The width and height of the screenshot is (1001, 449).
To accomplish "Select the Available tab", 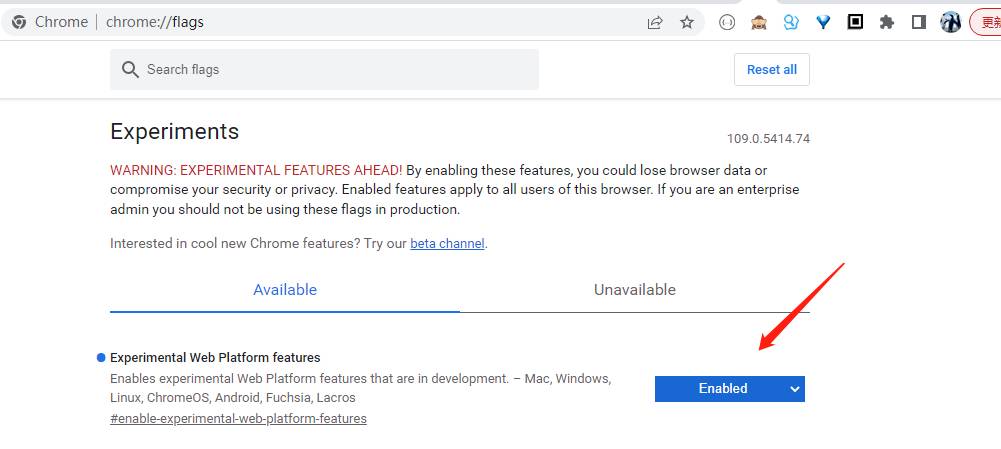I will pos(285,290).
